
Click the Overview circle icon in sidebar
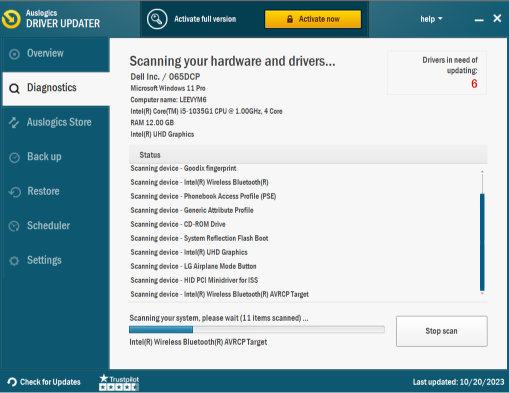[x=14, y=54]
